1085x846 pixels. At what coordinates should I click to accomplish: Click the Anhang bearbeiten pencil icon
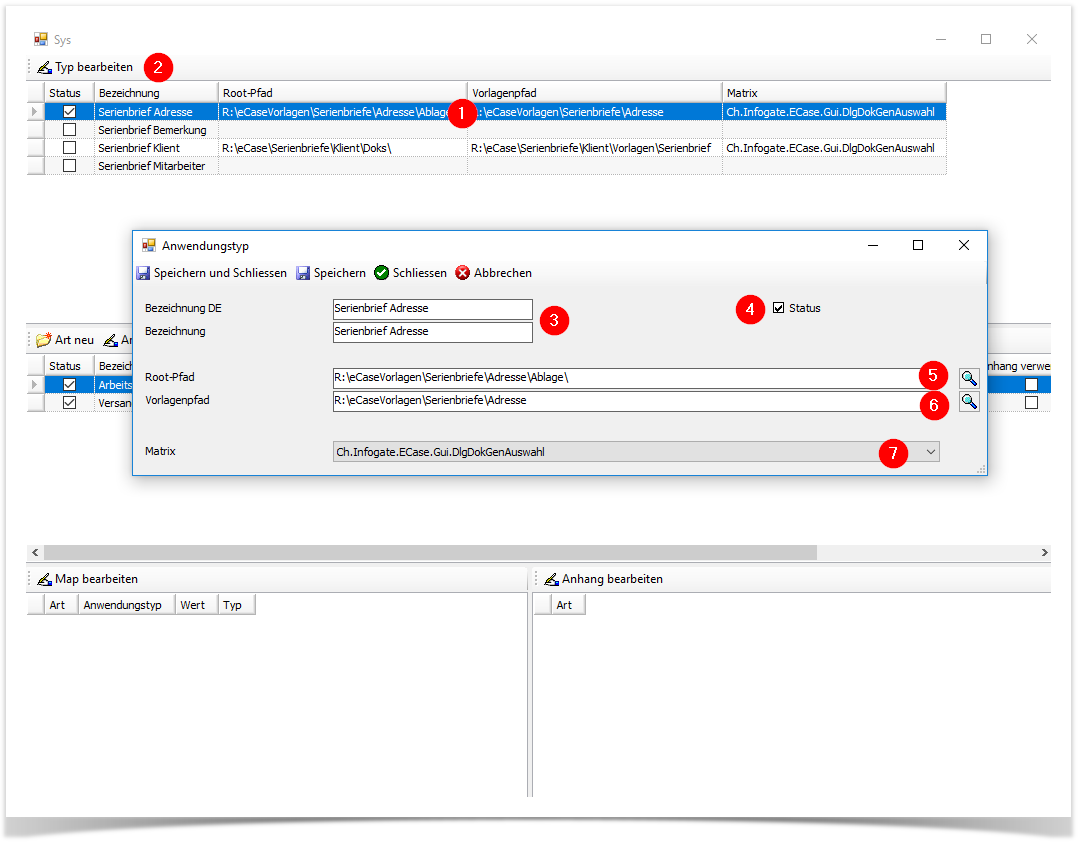coord(551,579)
